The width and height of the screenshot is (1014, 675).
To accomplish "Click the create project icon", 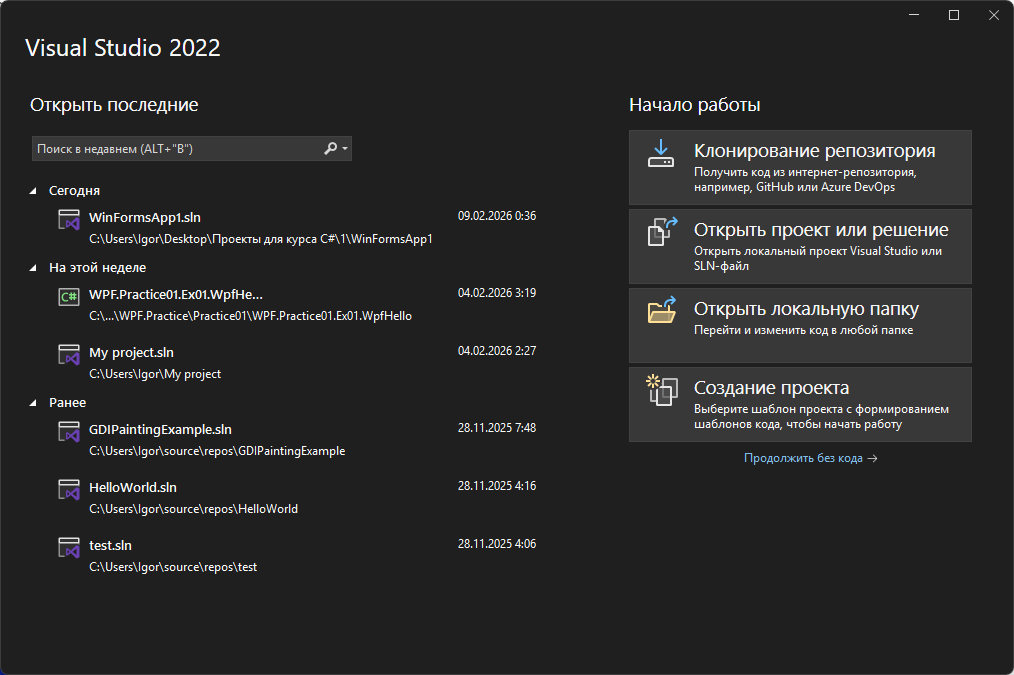I will [662, 390].
